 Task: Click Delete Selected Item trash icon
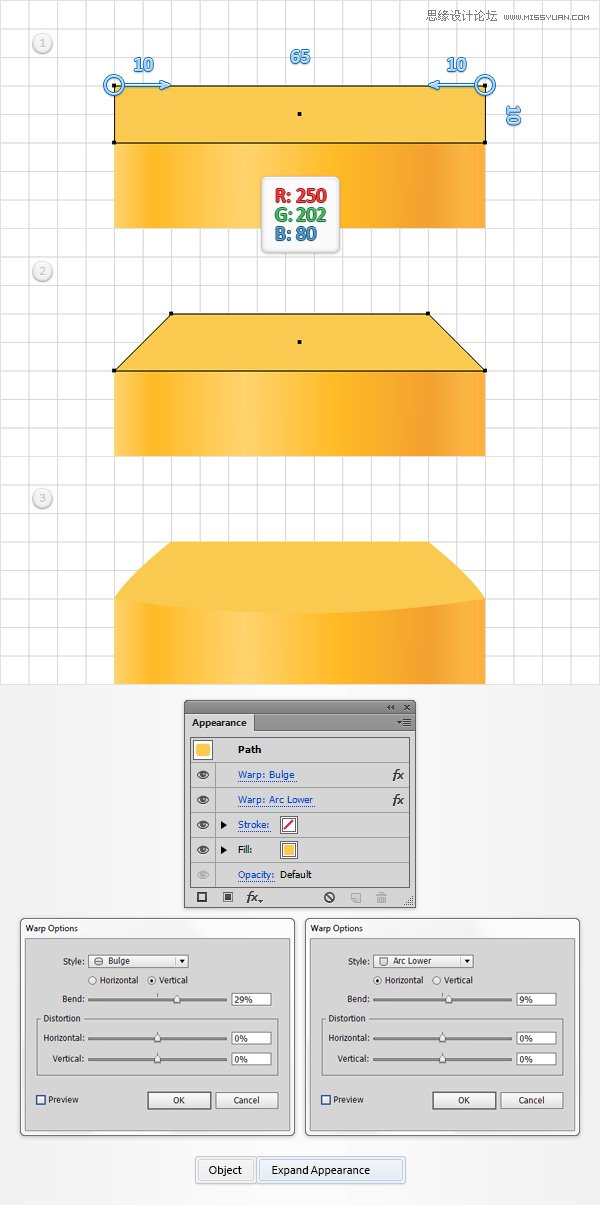381,898
